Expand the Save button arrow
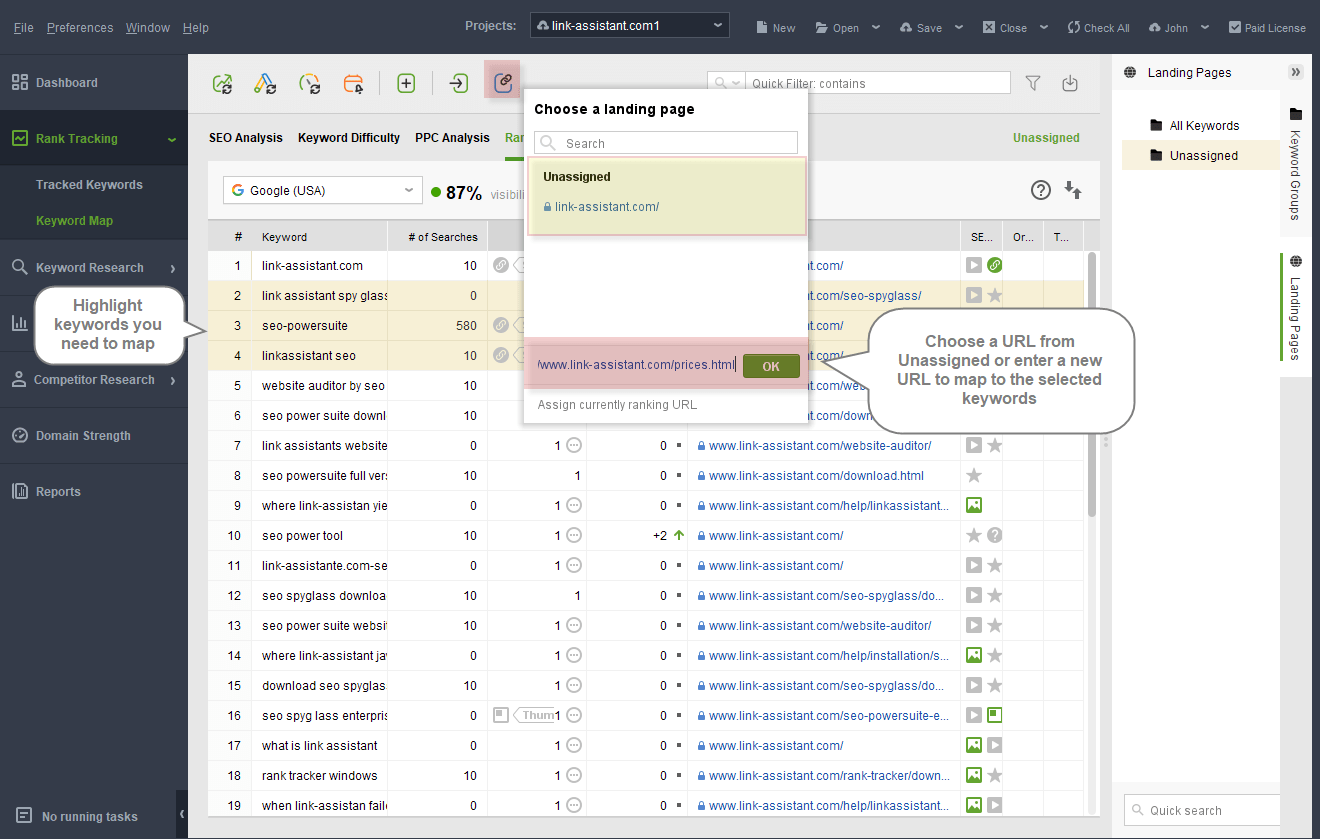The height and width of the screenshot is (839, 1320). pyautogui.click(x=959, y=28)
